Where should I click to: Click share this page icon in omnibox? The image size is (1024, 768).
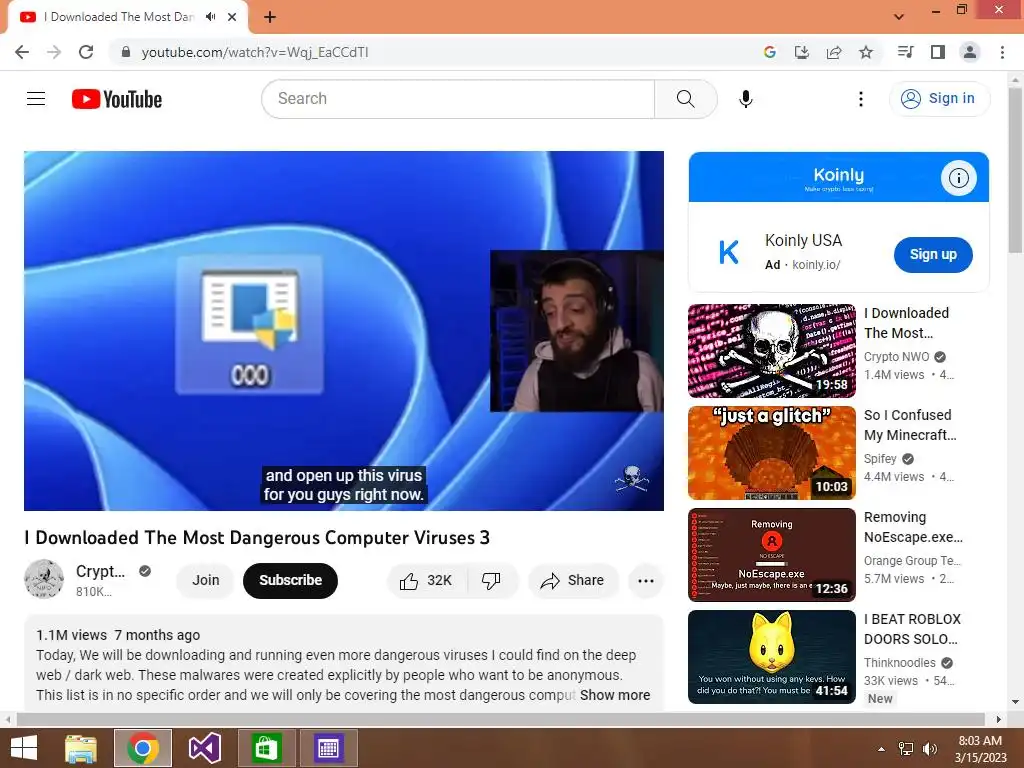(x=834, y=52)
